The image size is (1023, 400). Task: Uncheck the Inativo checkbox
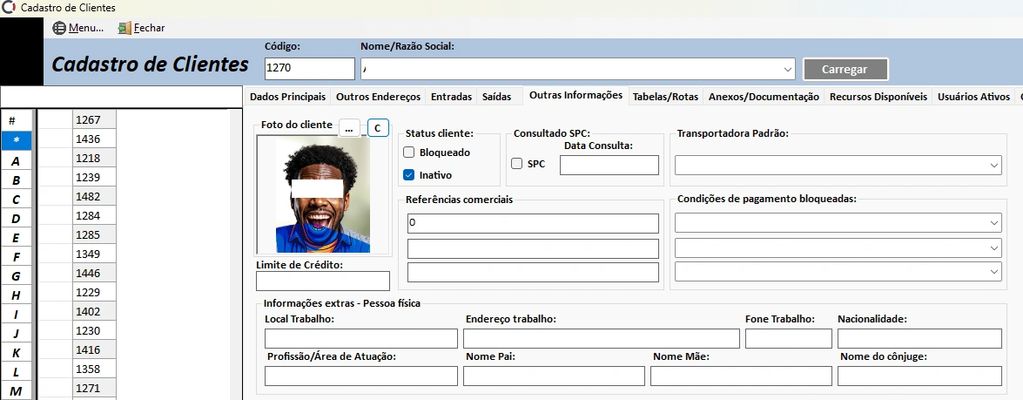pos(409,175)
